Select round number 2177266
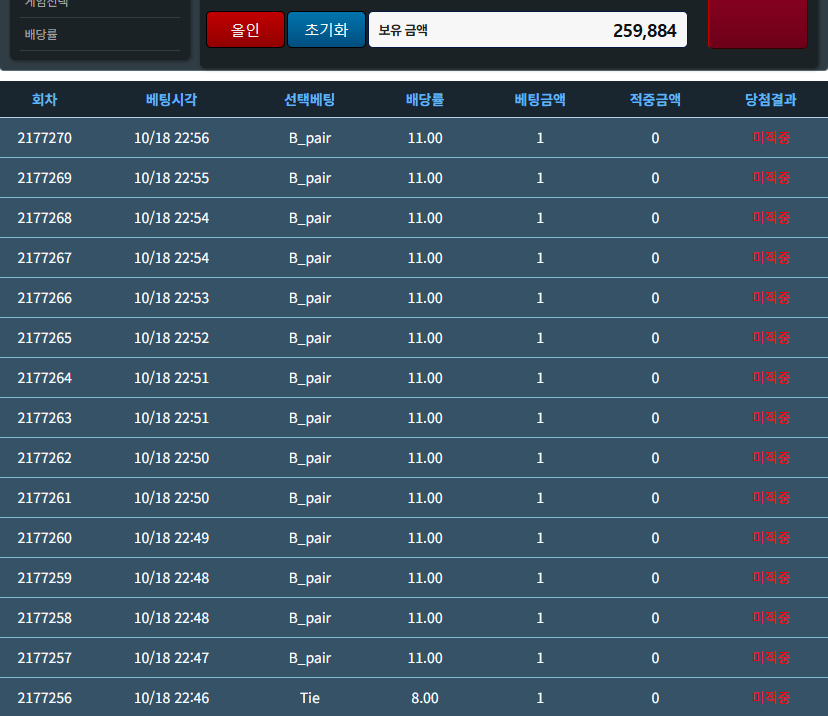This screenshot has height=716, width=828. pyautogui.click(x=44, y=298)
